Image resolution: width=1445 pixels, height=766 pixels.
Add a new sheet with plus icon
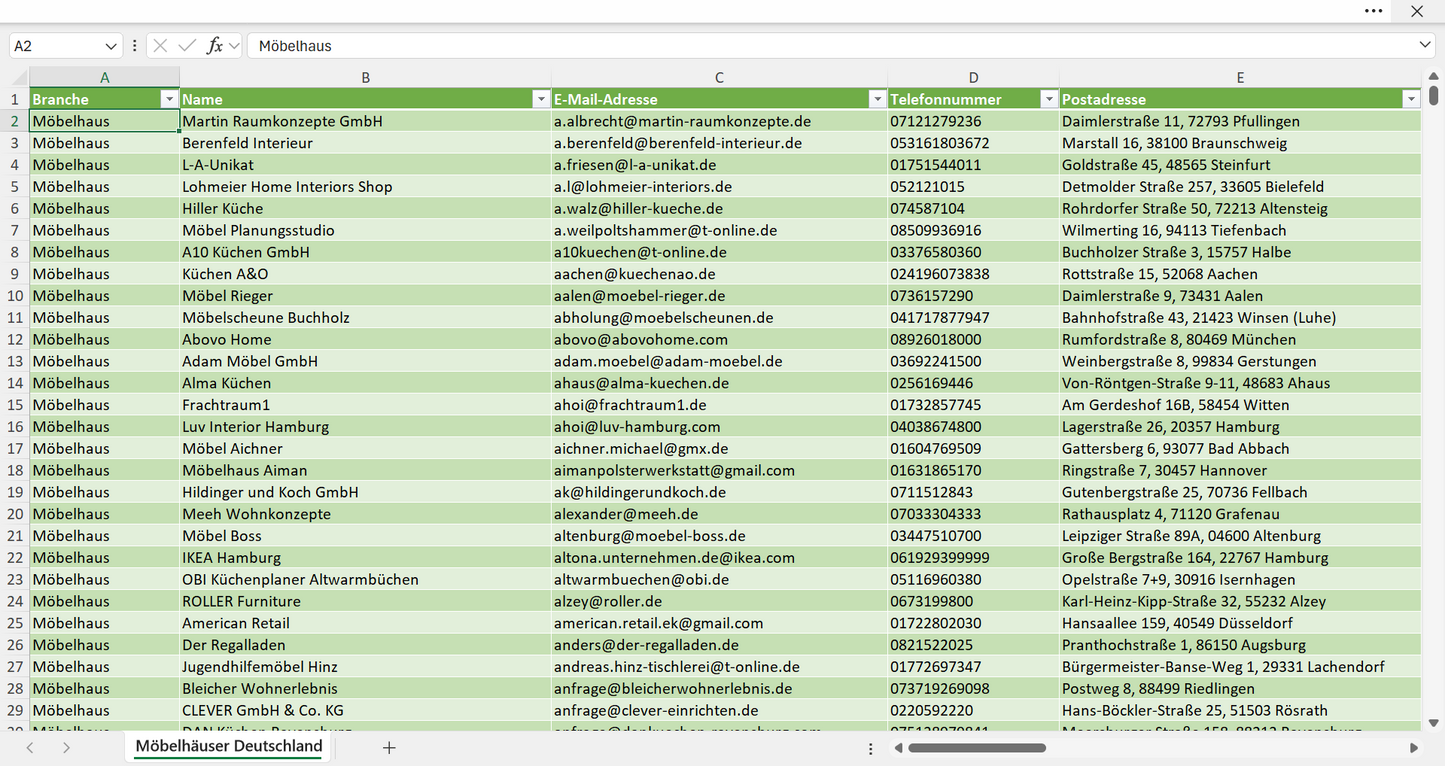tap(389, 747)
